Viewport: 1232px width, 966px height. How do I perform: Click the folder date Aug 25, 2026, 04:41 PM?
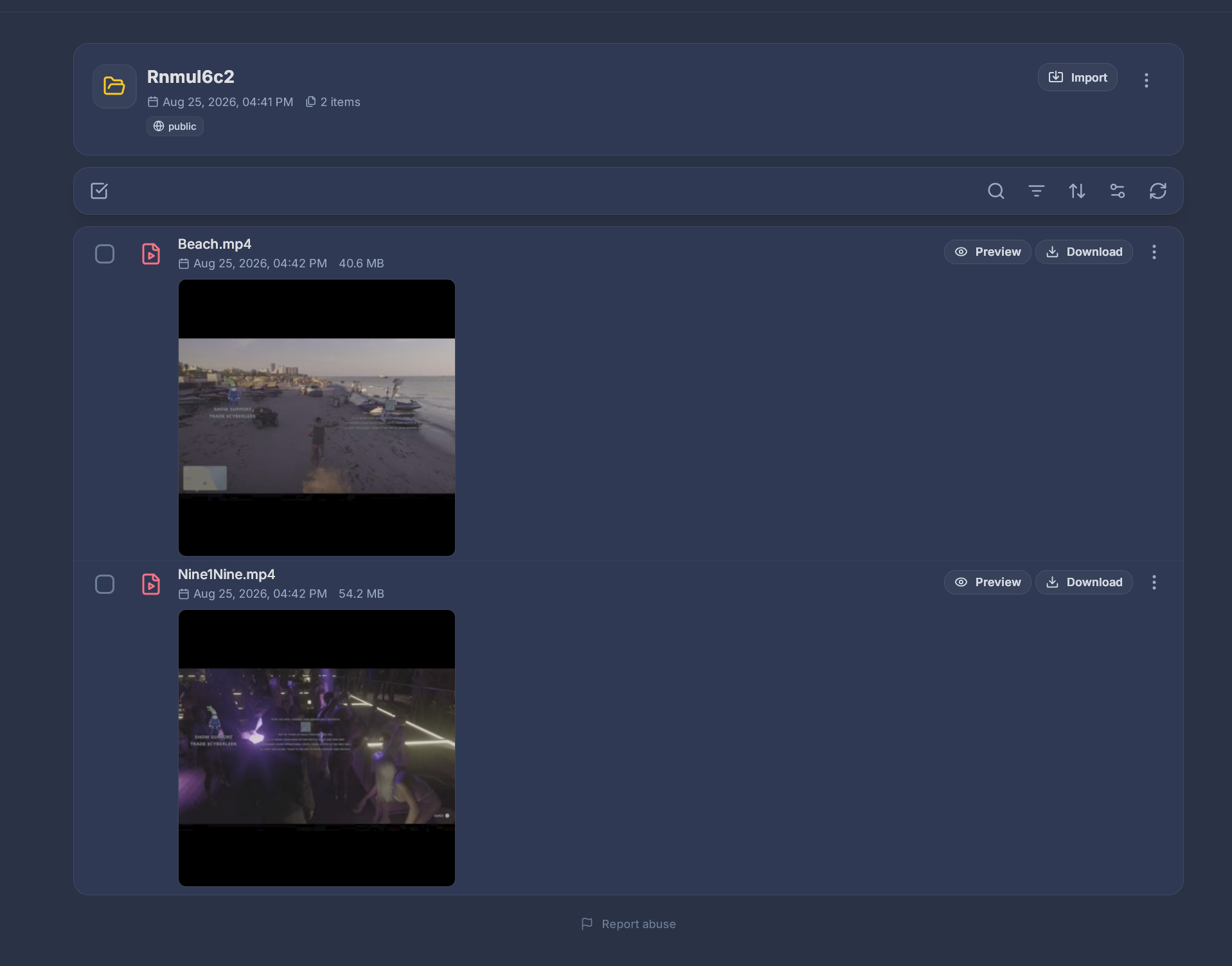pyautogui.click(x=220, y=102)
